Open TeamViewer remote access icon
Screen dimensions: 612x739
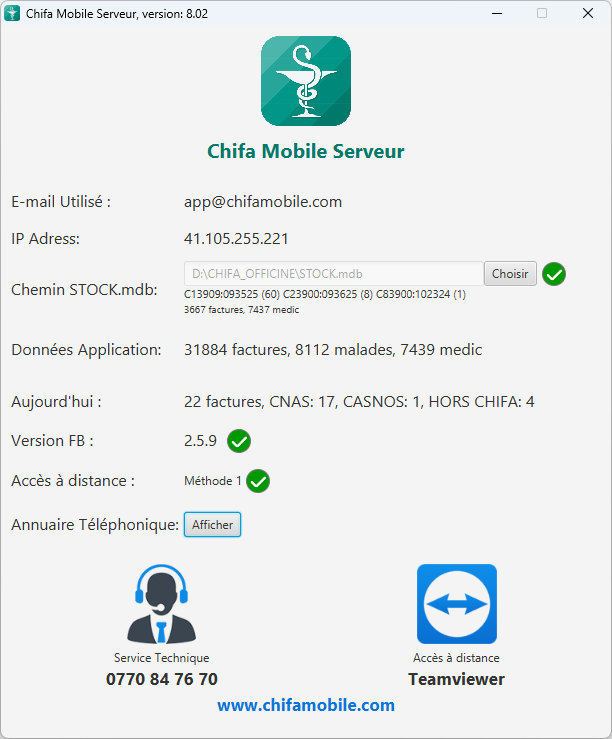click(457, 604)
